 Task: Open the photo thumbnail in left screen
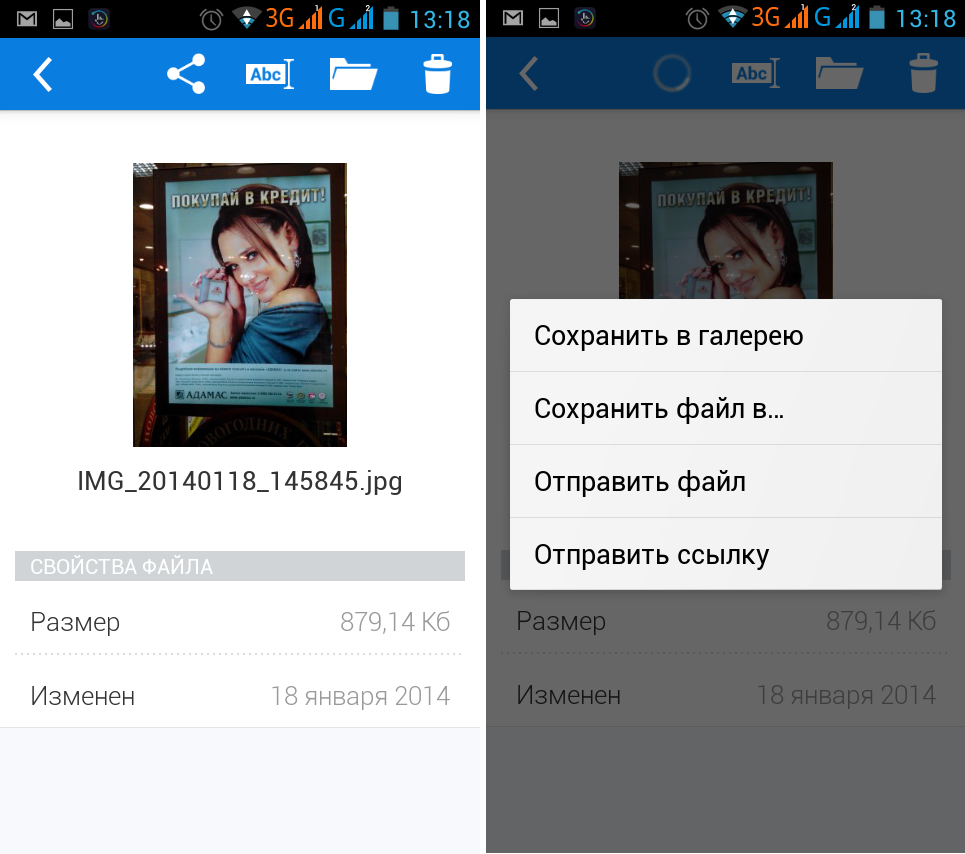[x=240, y=305]
